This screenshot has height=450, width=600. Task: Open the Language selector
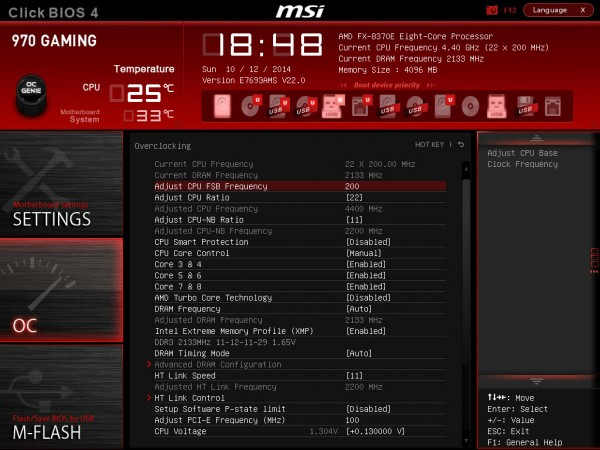tap(557, 10)
